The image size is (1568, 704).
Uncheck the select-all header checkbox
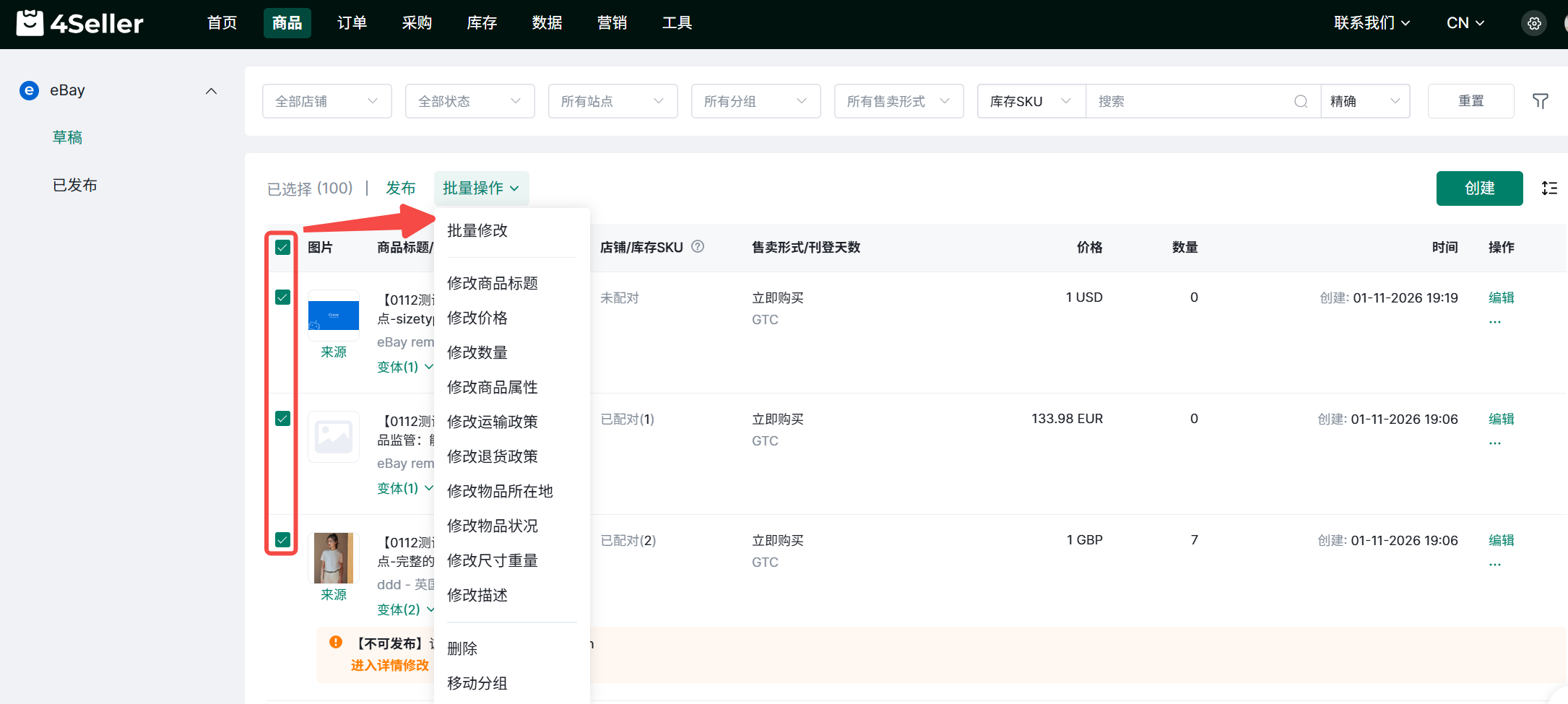coord(282,248)
